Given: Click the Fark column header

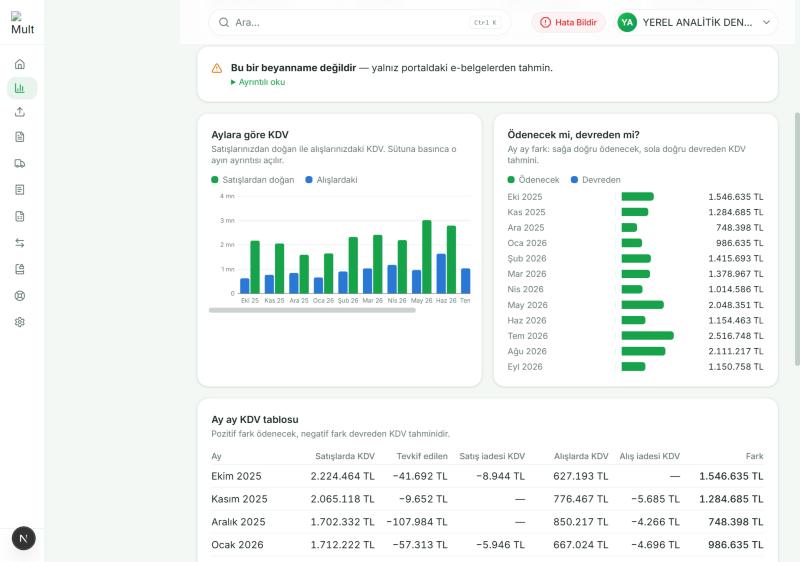Looking at the screenshot, I should click(754, 456).
